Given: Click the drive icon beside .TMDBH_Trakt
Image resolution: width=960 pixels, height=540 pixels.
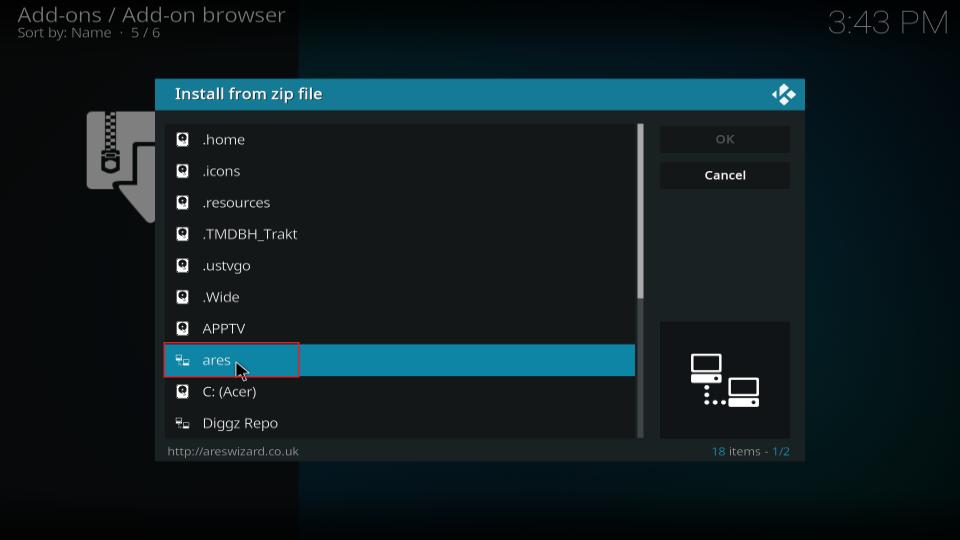Looking at the screenshot, I should click(182, 234).
